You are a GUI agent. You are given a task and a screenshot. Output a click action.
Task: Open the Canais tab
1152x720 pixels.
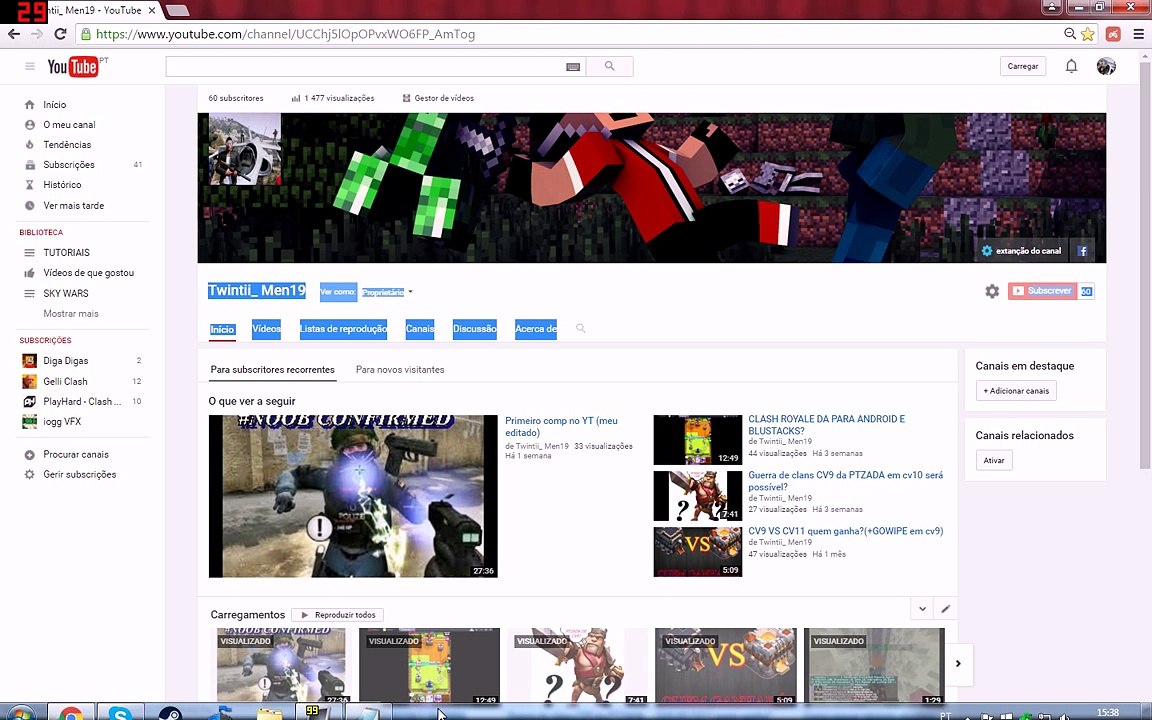pyautogui.click(x=420, y=328)
